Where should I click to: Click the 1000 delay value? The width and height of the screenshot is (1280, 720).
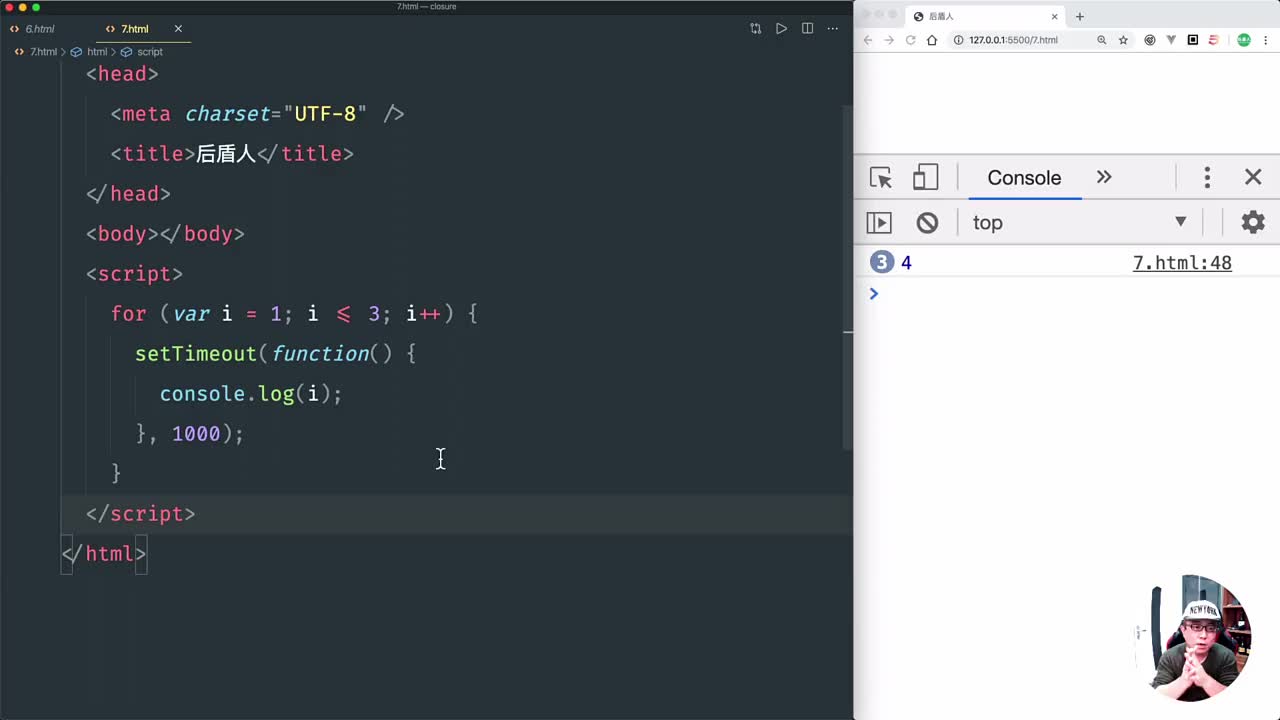click(x=196, y=434)
